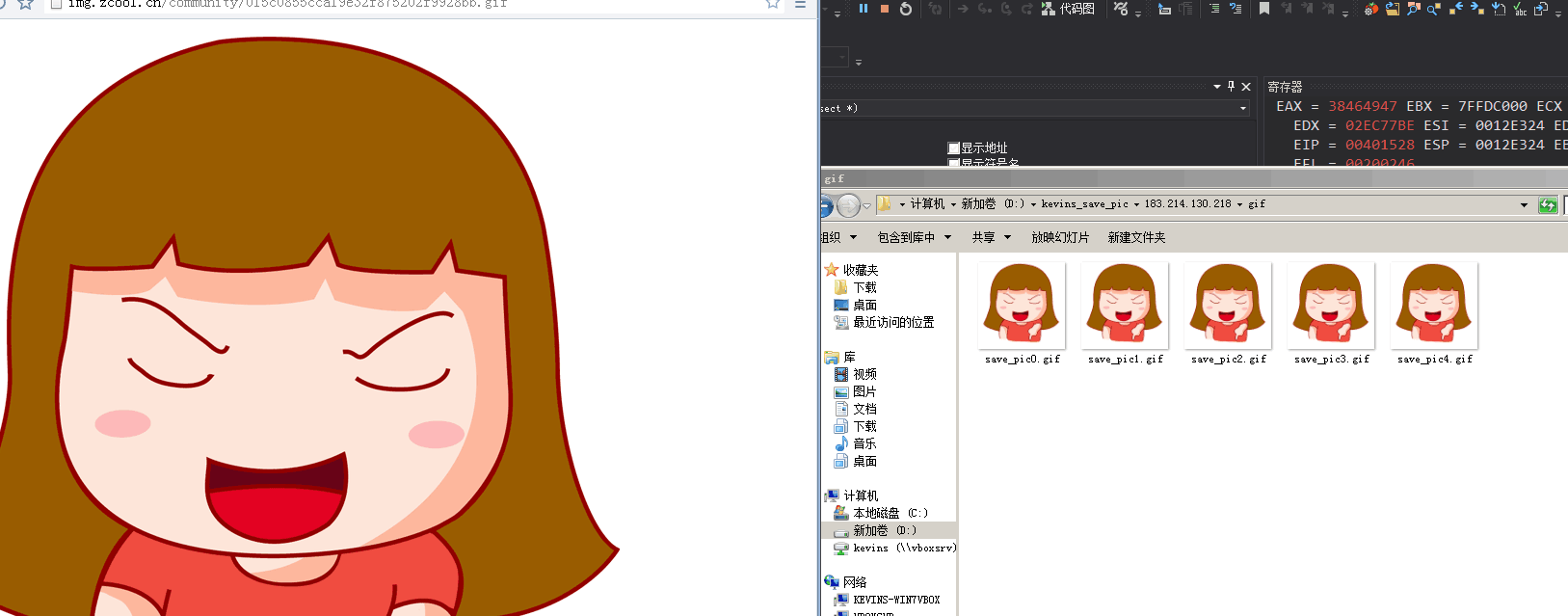Screen dimensions: 1568x616
Task: Open 下载 under 收藏夹
Action: coord(864,287)
